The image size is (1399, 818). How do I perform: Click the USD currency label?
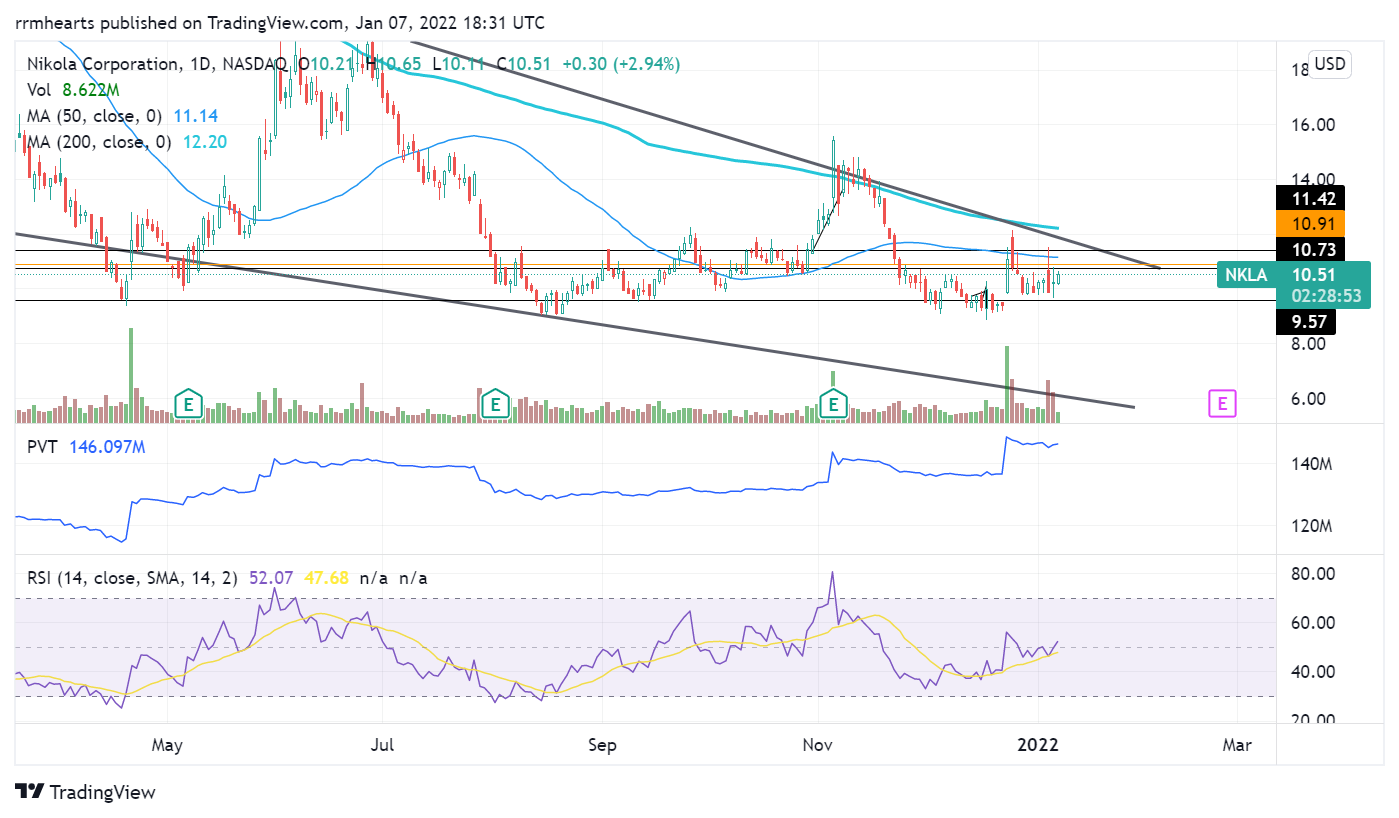click(1329, 65)
